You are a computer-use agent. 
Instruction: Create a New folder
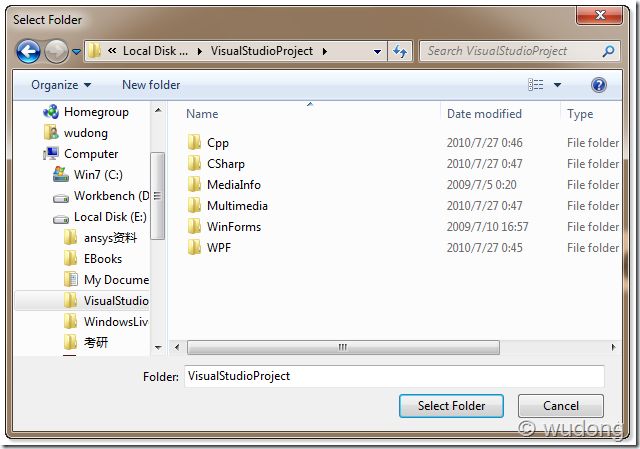(151, 85)
